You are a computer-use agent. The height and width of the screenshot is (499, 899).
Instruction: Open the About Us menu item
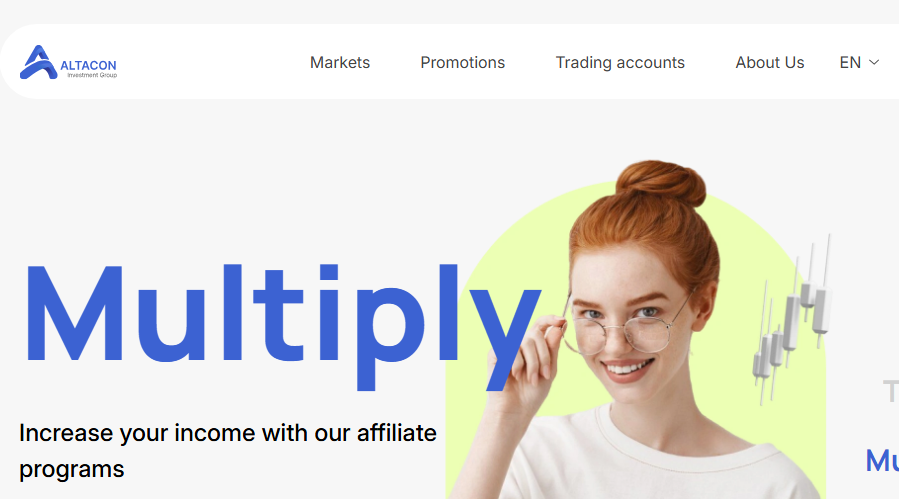point(770,62)
